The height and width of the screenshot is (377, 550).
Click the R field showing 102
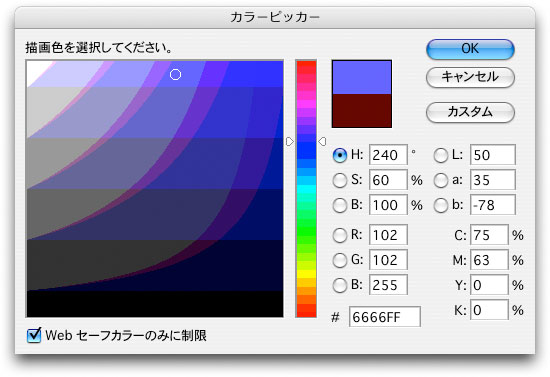tap(388, 235)
